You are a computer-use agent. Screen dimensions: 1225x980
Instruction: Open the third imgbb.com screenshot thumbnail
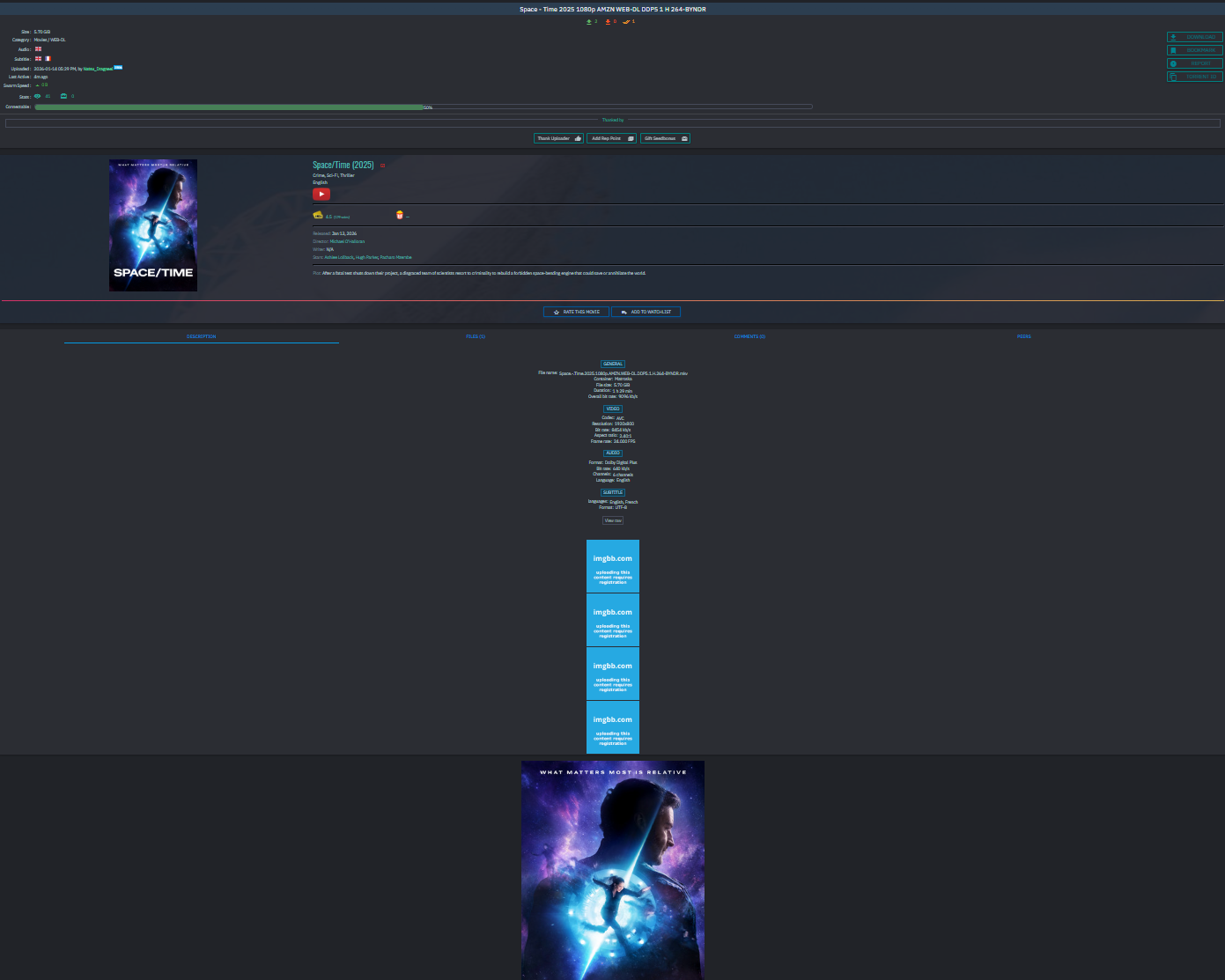click(x=613, y=674)
